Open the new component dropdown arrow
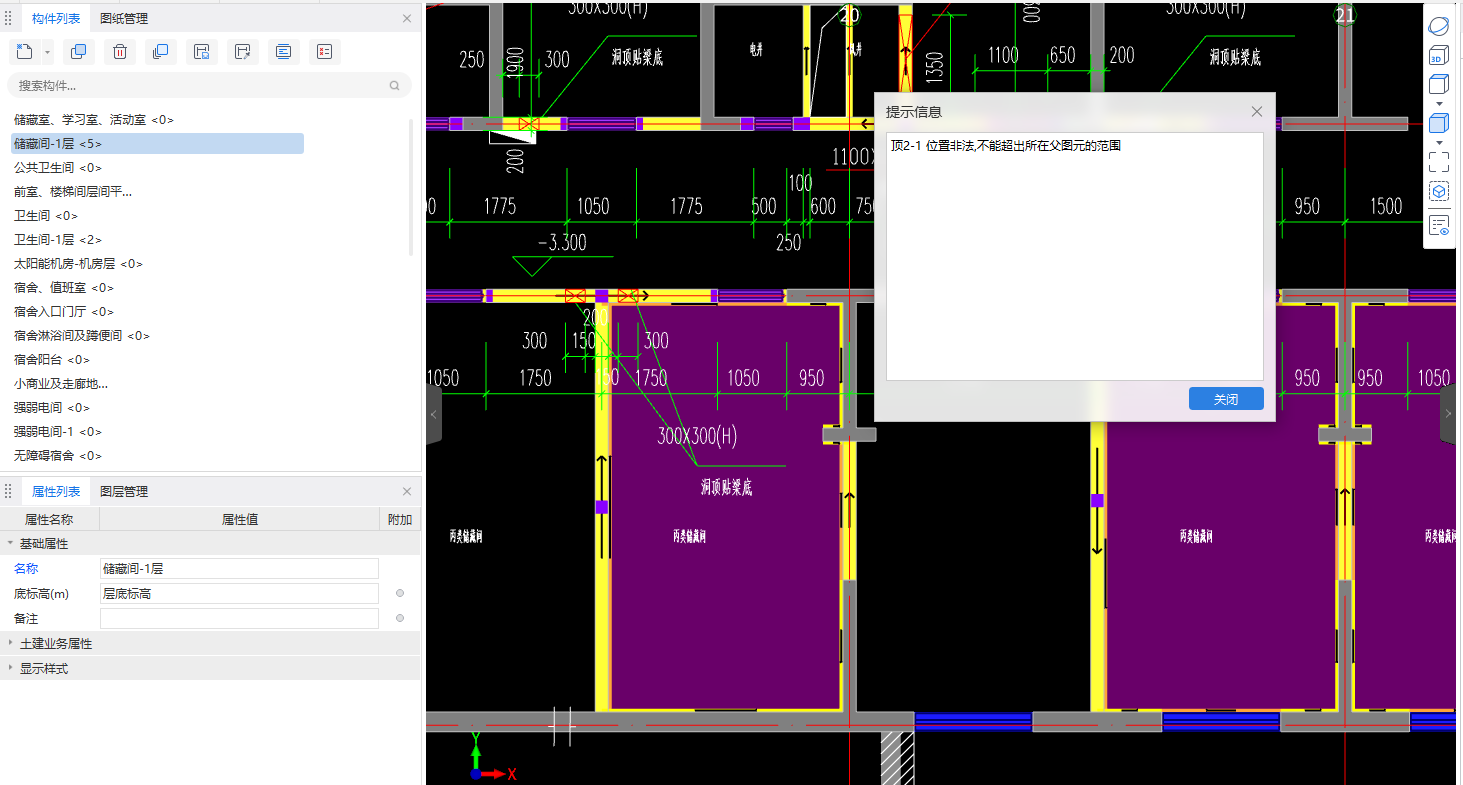Image resolution: width=1463 pixels, height=785 pixels. 47,53
